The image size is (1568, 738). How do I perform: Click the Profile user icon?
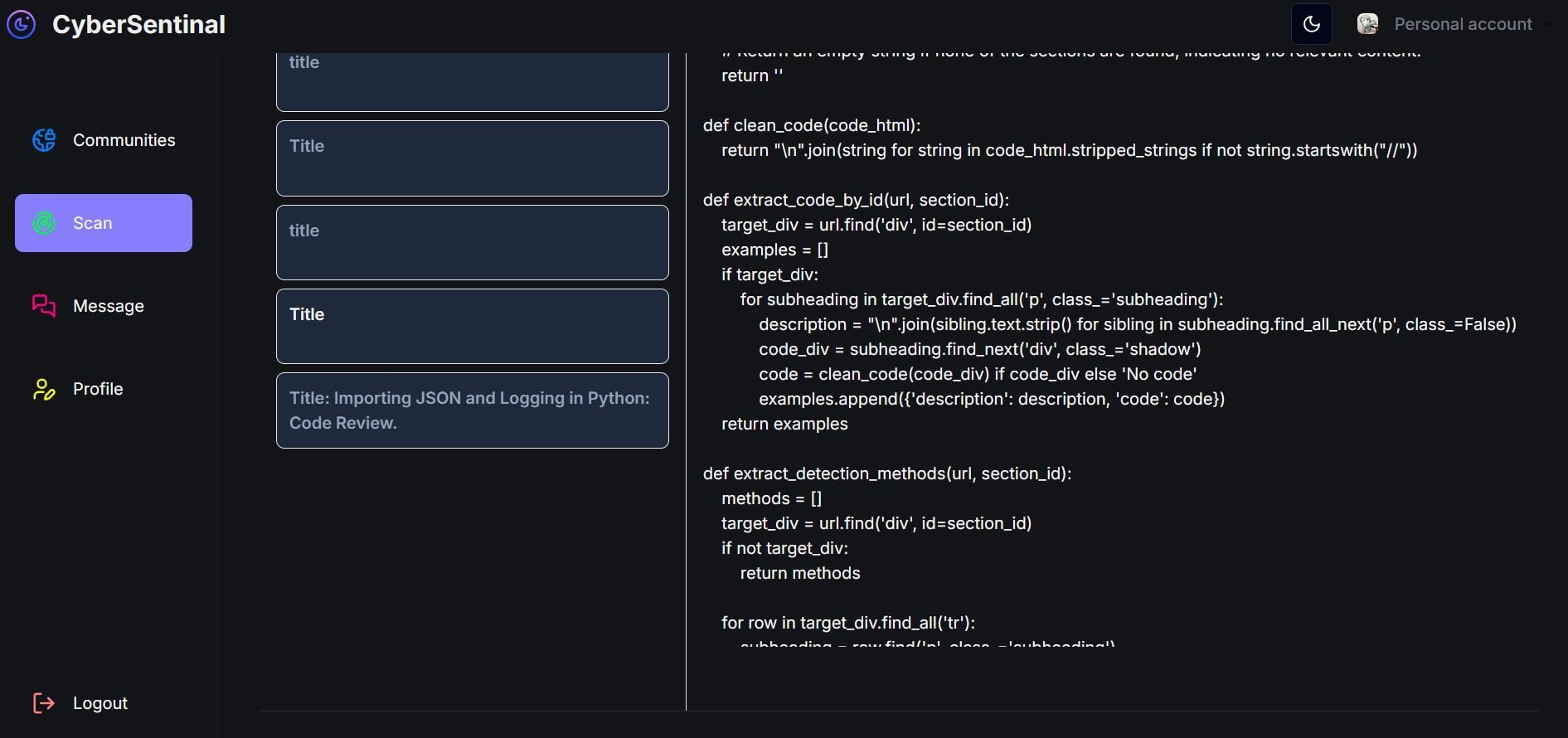pos(44,389)
